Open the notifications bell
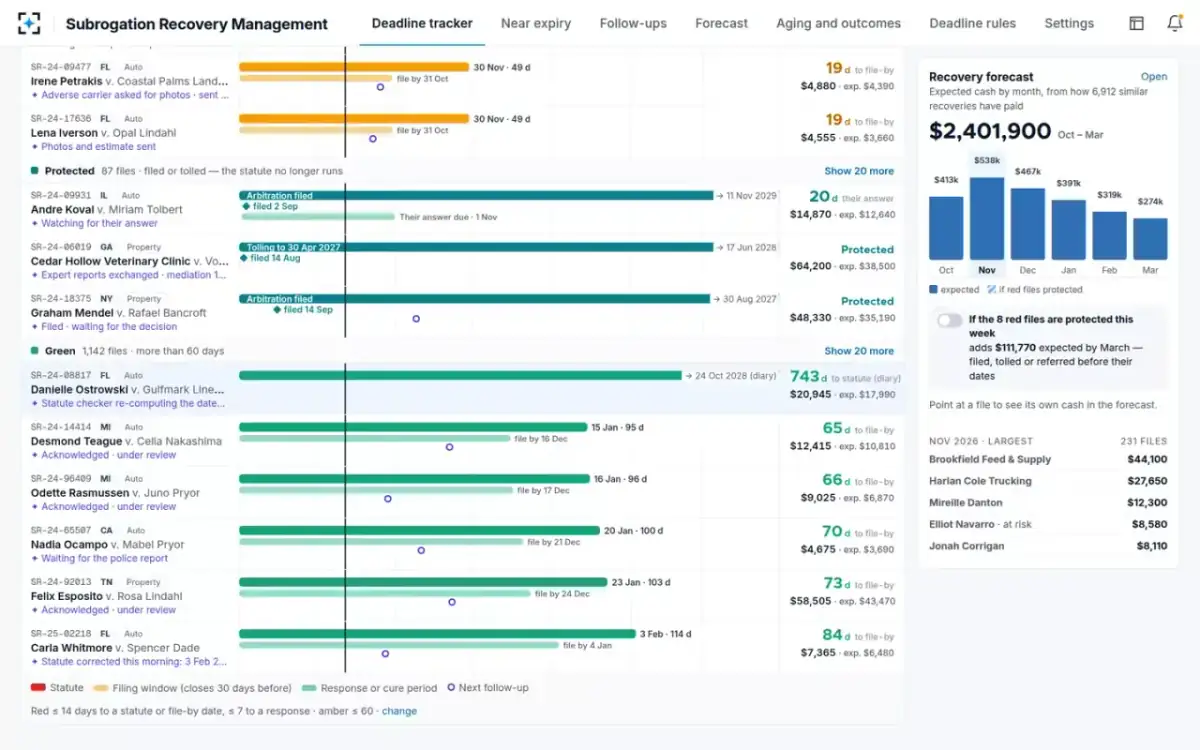 pyautogui.click(x=1175, y=23)
